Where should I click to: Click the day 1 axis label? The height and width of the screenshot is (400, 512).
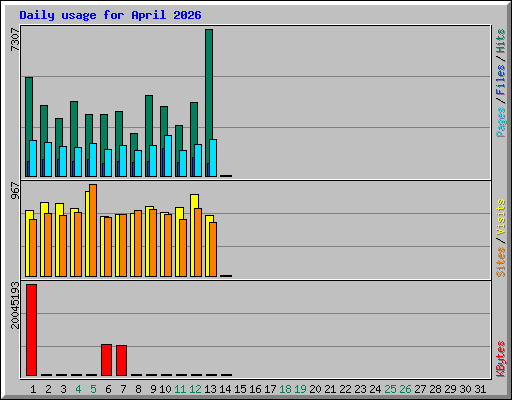33,389
